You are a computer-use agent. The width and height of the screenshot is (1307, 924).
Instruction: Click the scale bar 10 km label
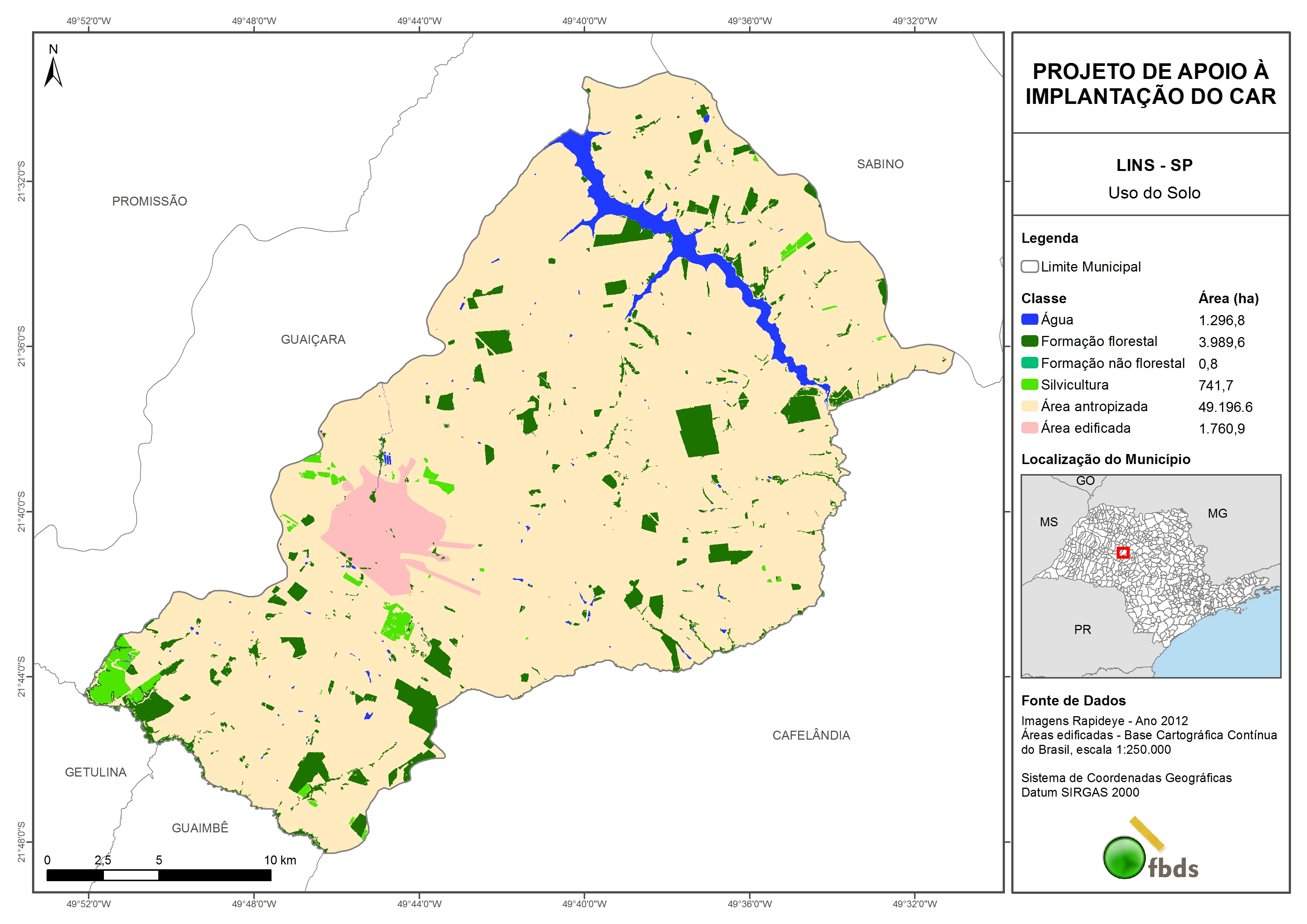[279, 860]
